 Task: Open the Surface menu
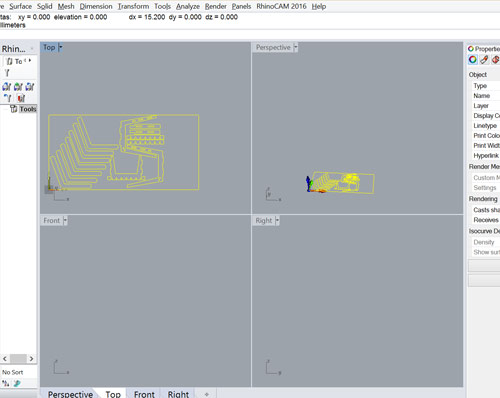click(20, 6)
